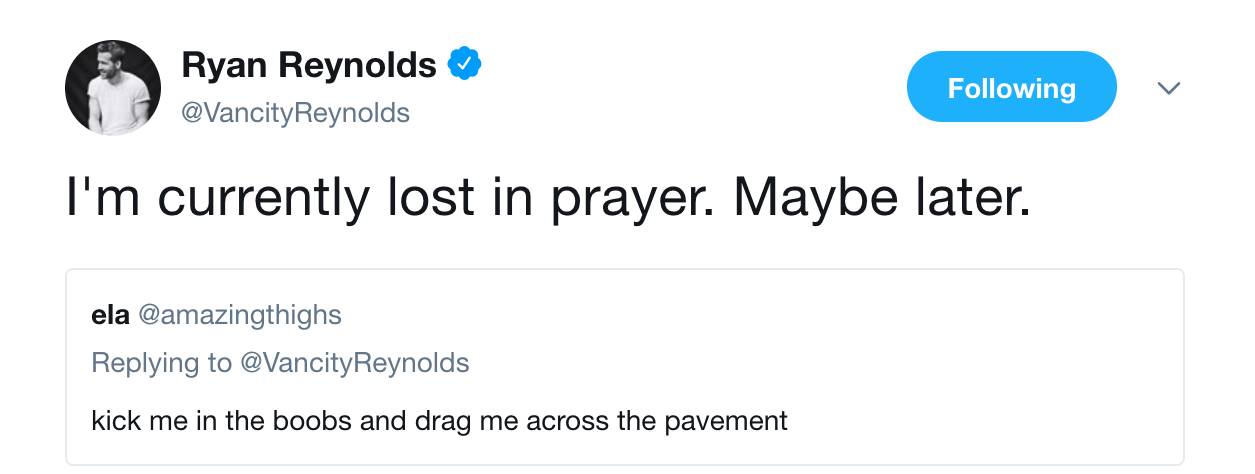Visit the @VancityReynolds handle under the name
This screenshot has height=474, width=1255.
295,113
